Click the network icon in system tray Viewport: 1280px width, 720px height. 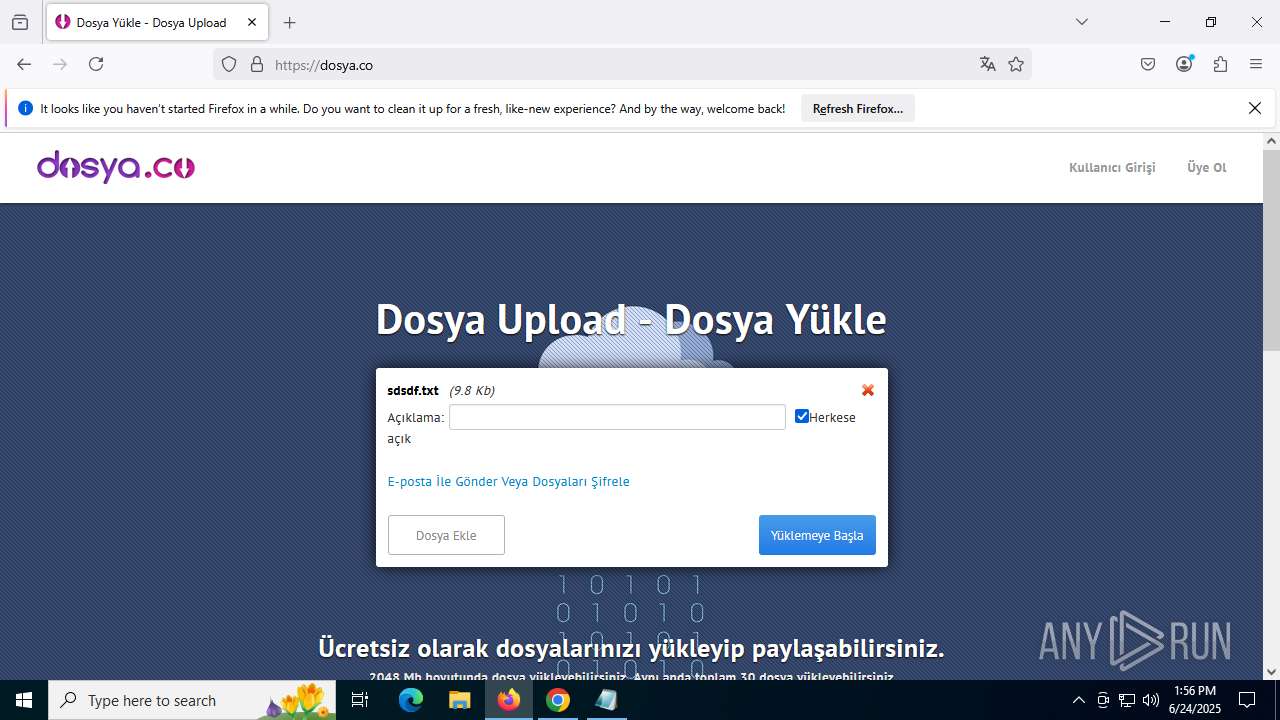[x=1127, y=700]
